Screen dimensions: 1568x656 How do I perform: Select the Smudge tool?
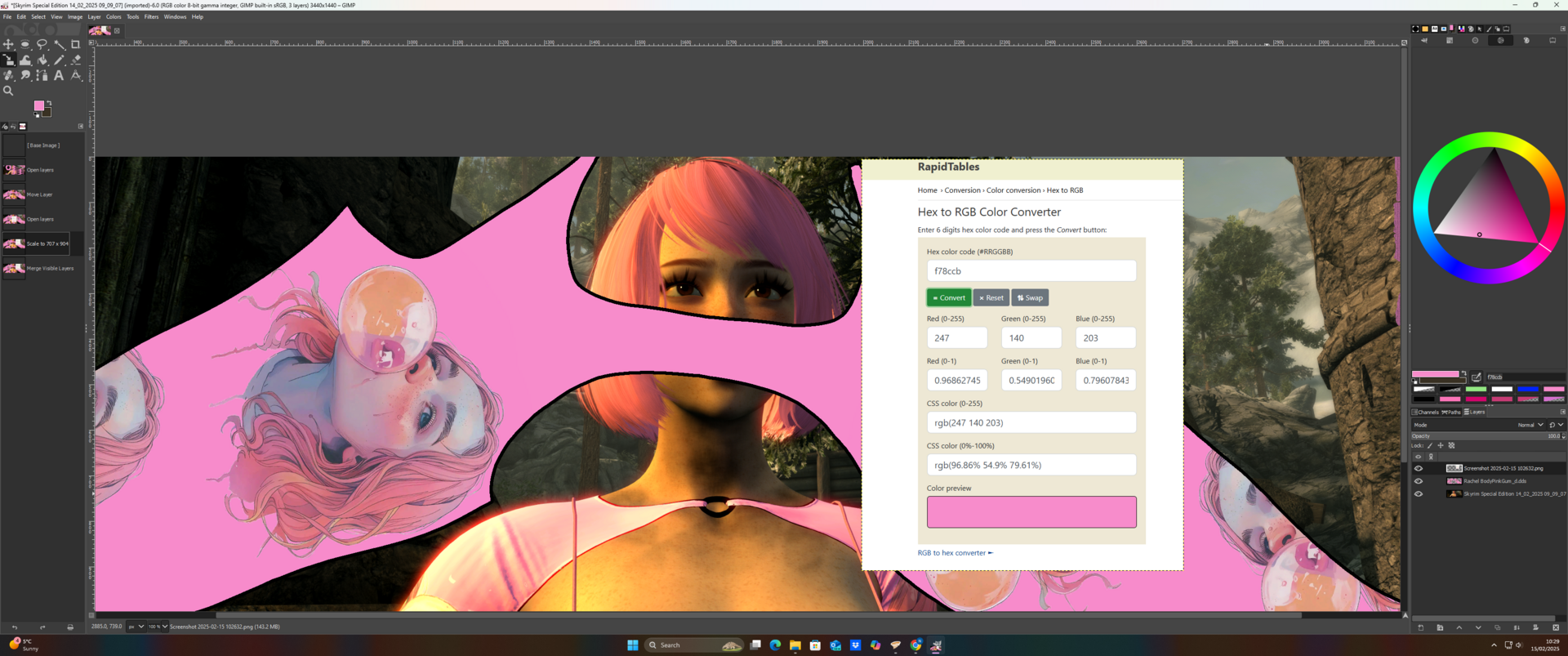[x=25, y=75]
